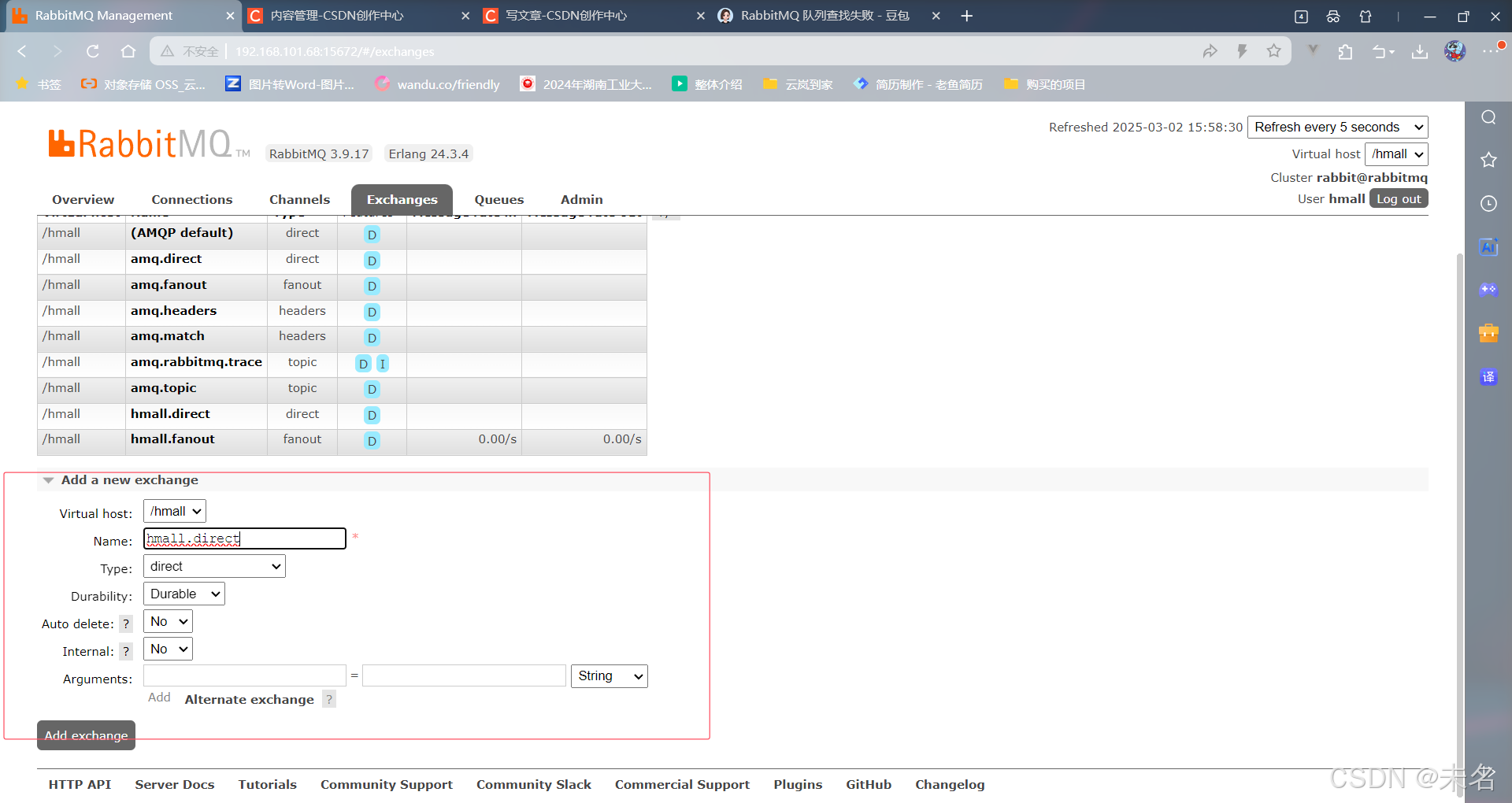Open the extensions puzzle icon
The width and height of the screenshot is (1512, 803).
1345,51
